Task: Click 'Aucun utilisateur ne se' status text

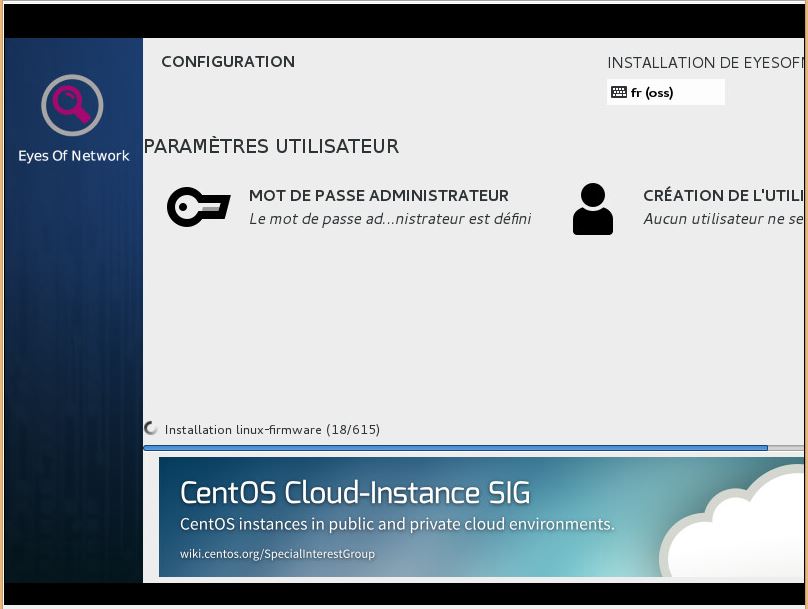Action: [x=723, y=219]
